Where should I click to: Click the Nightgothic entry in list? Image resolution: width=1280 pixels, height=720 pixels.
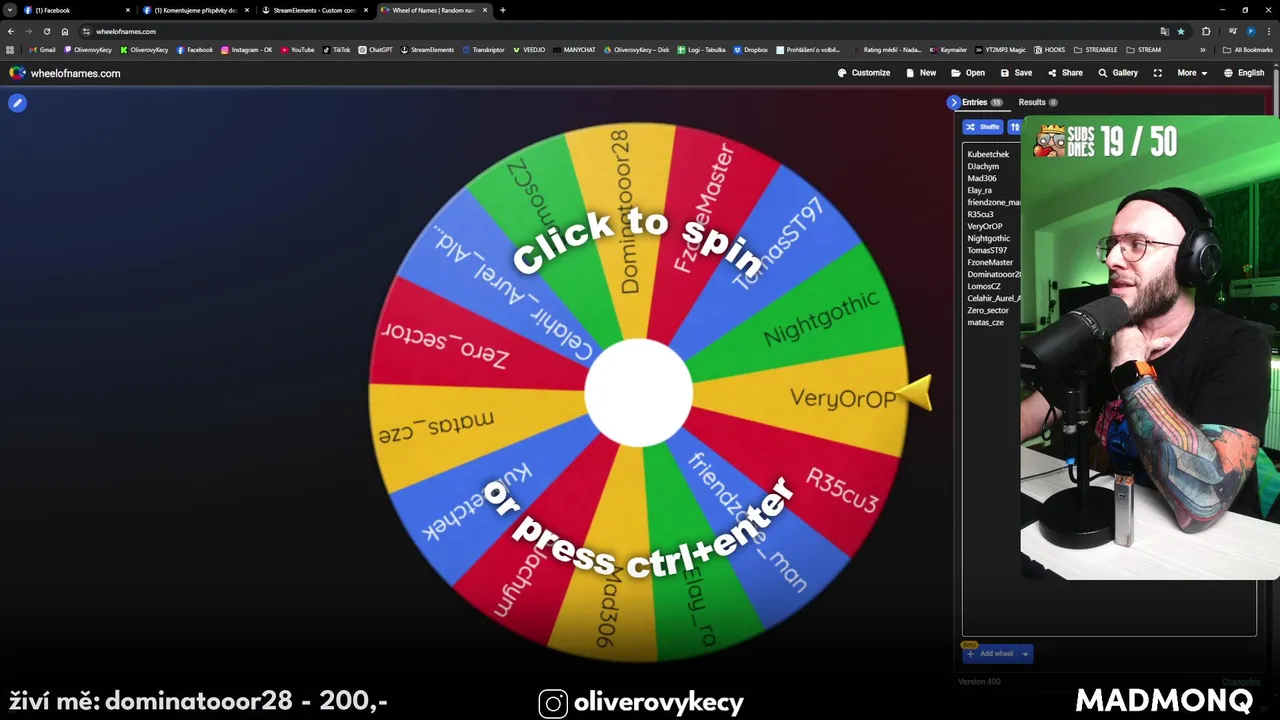coord(989,238)
